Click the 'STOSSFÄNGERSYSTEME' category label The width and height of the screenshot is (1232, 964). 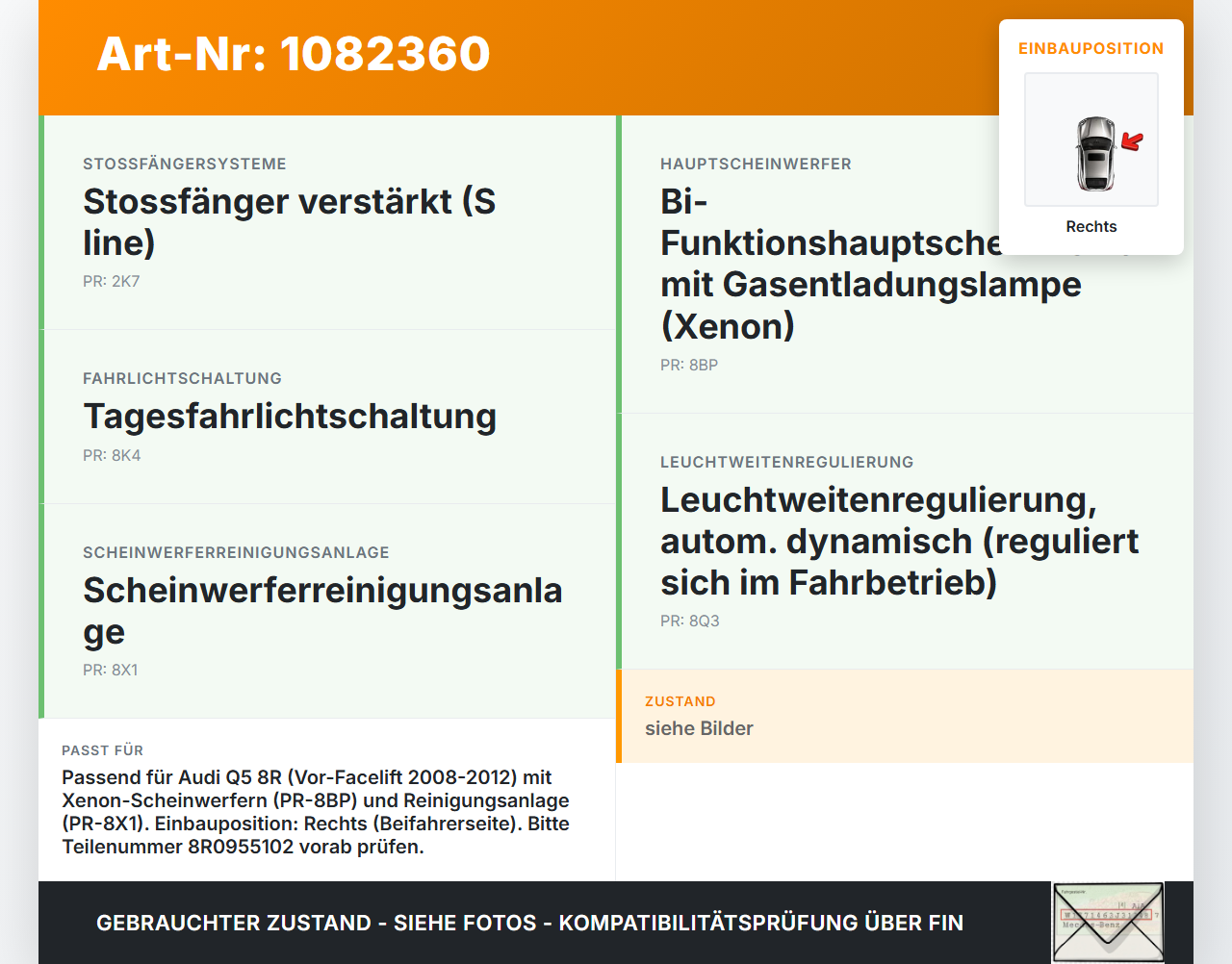(185, 164)
